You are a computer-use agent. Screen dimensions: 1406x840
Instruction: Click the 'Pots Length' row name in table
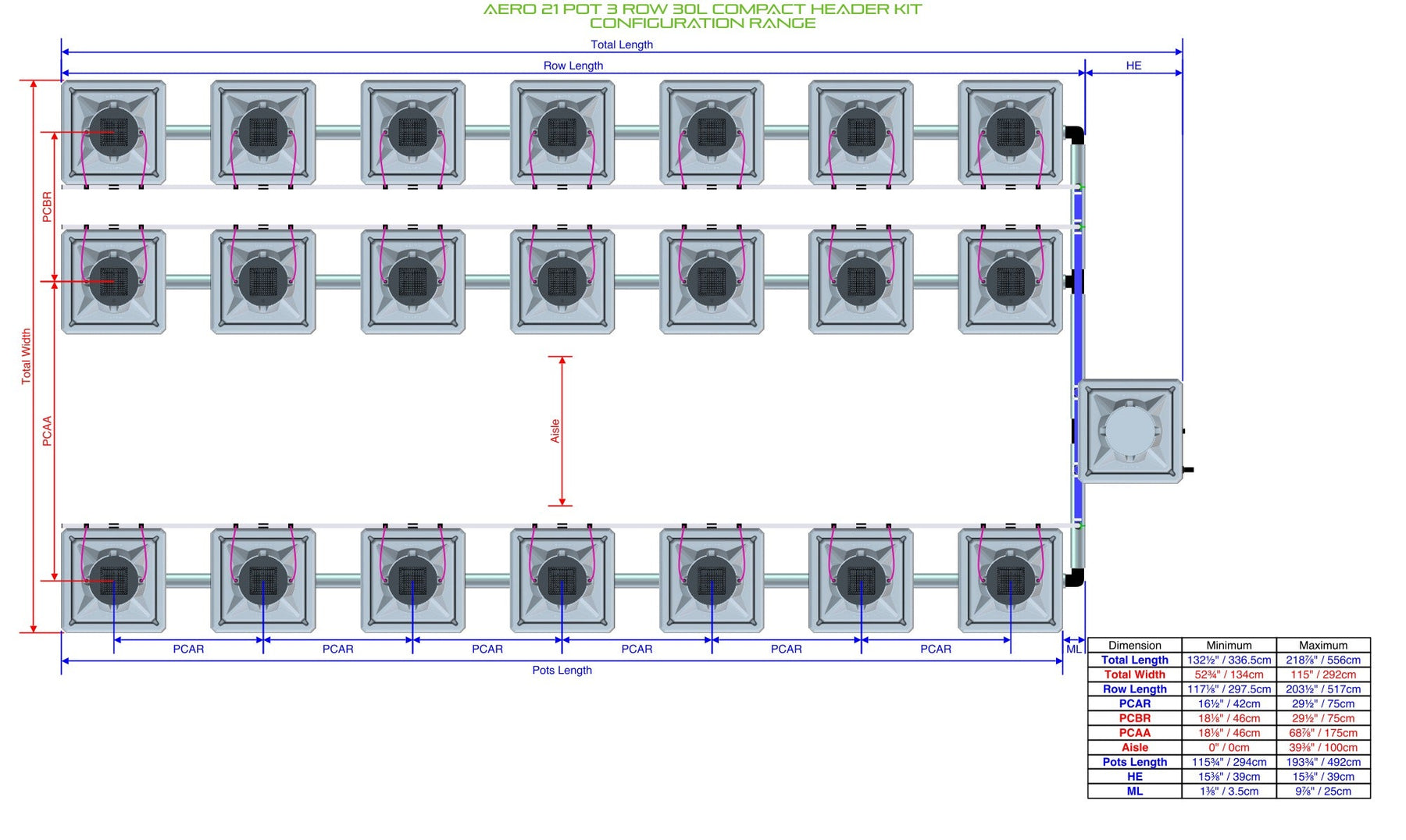(x=1134, y=762)
